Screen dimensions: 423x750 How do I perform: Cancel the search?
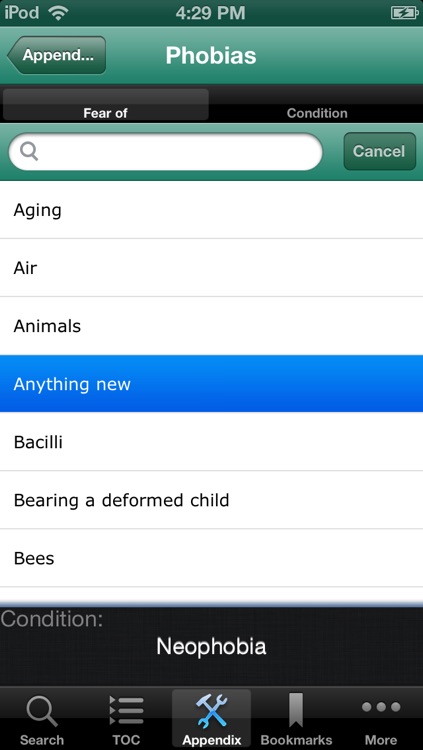pyautogui.click(x=379, y=151)
